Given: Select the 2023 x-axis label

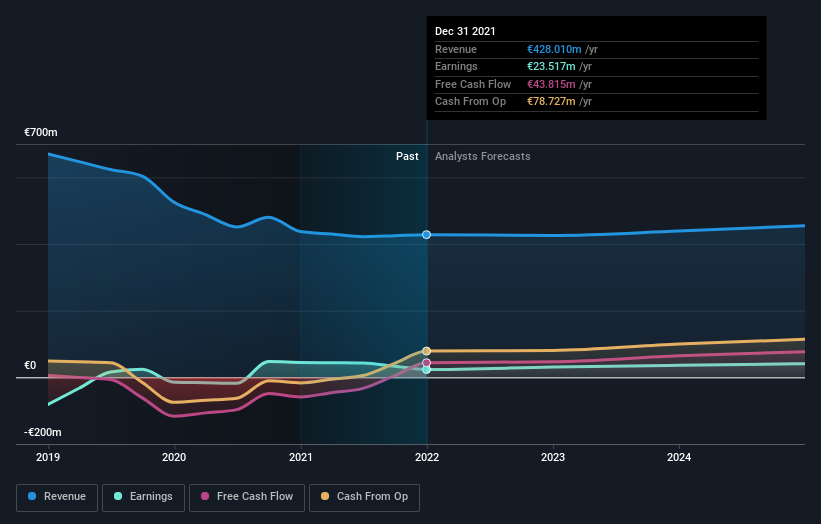Looking at the screenshot, I should coord(553,457).
